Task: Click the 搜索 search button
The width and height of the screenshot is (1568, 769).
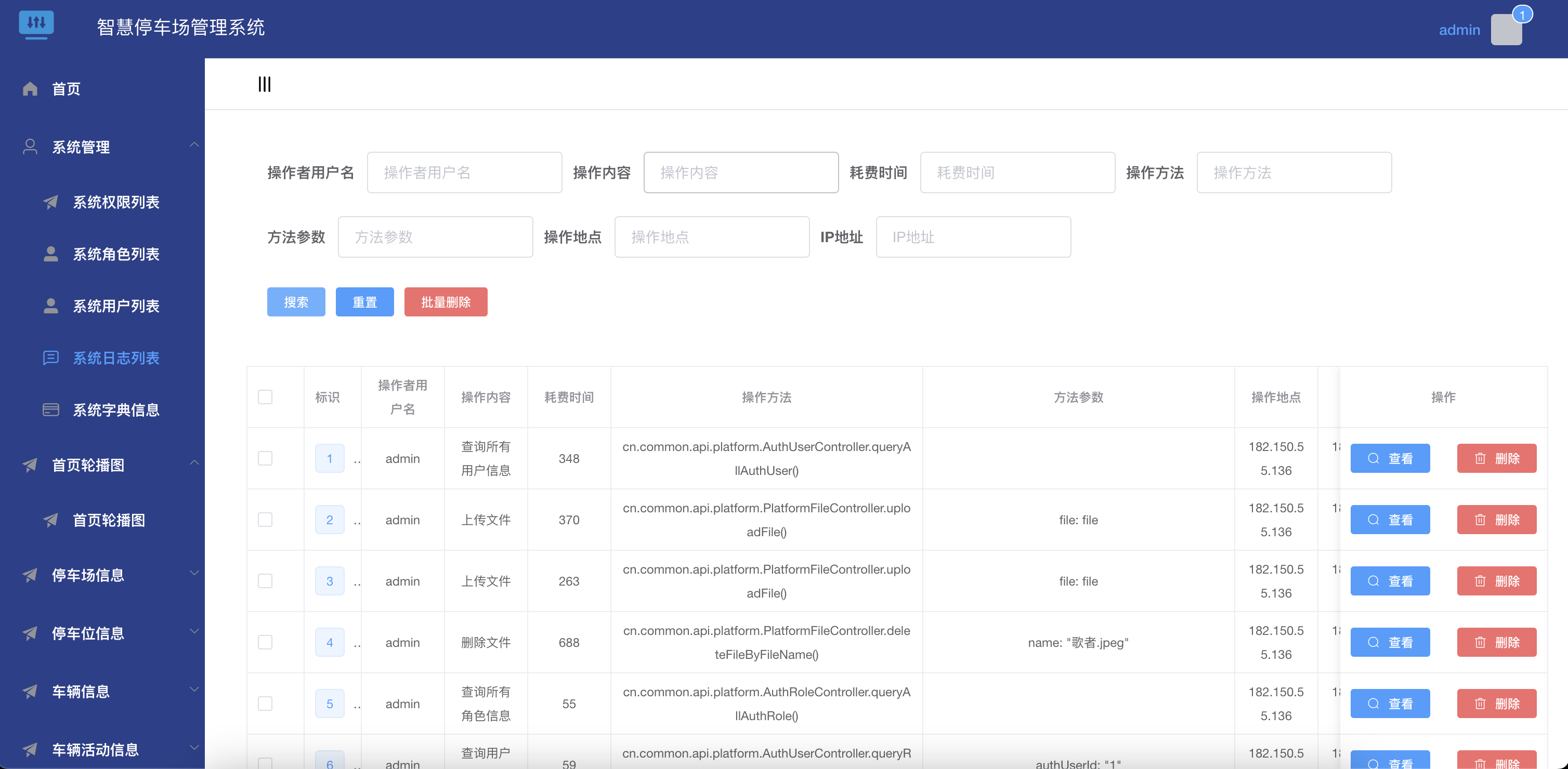Action: pos(296,302)
